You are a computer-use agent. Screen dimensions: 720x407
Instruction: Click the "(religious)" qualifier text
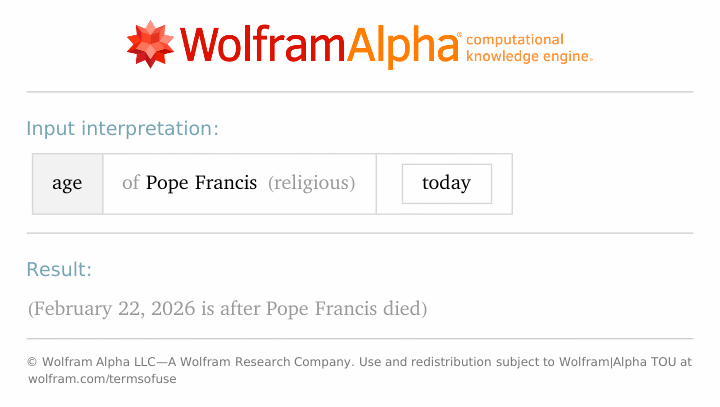tap(311, 183)
